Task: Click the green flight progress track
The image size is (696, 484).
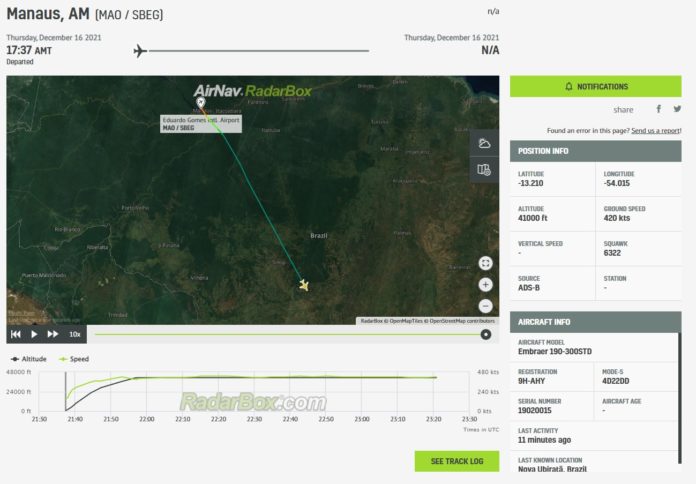Action: point(288,334)
